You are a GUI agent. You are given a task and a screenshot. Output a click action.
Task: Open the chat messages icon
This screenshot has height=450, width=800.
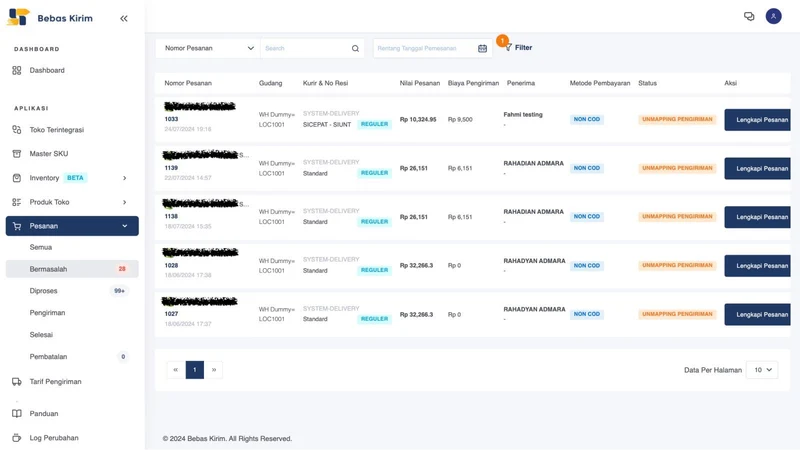748,16
